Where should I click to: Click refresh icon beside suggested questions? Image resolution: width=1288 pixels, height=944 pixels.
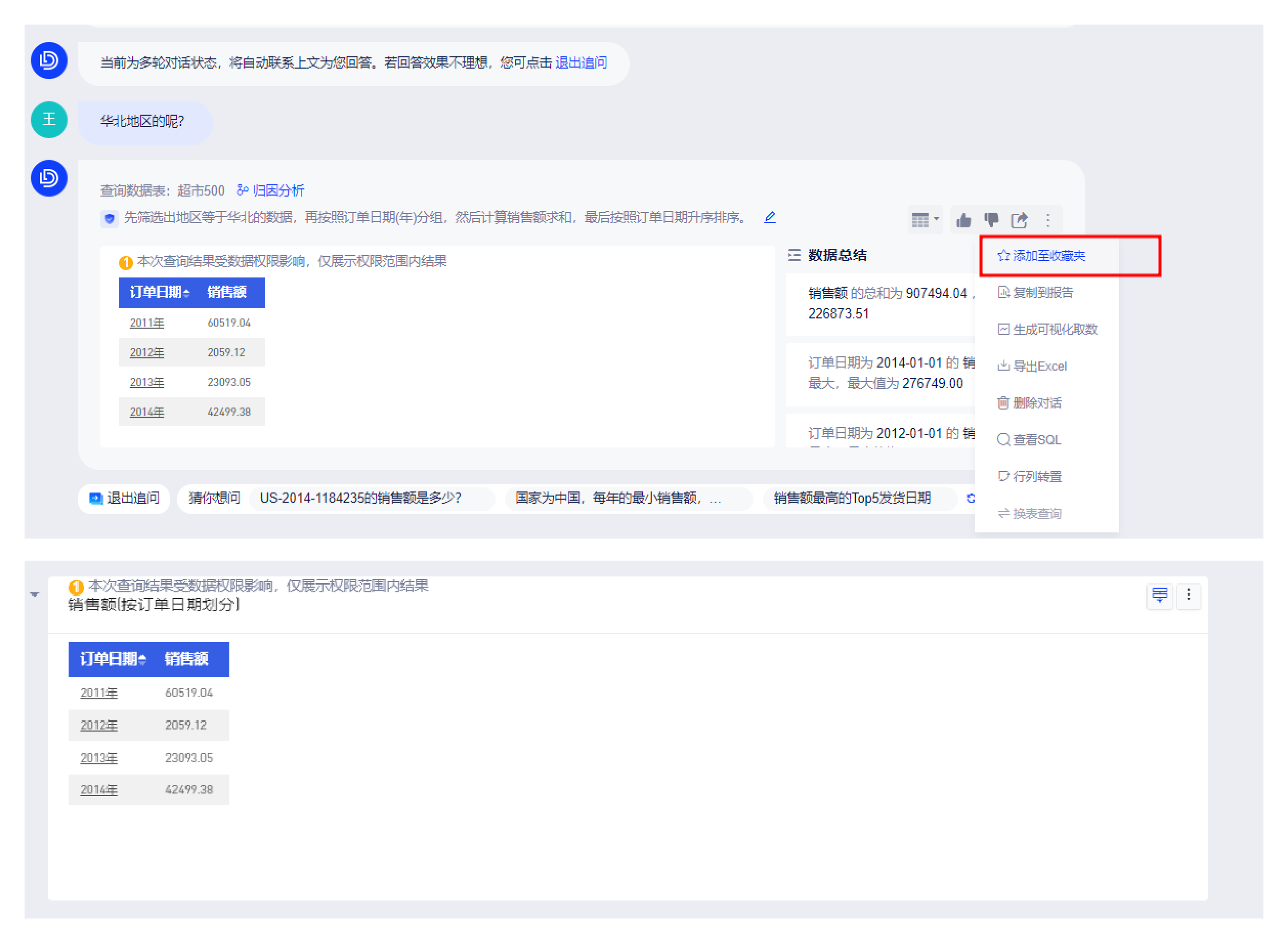[x=970, y=498]
